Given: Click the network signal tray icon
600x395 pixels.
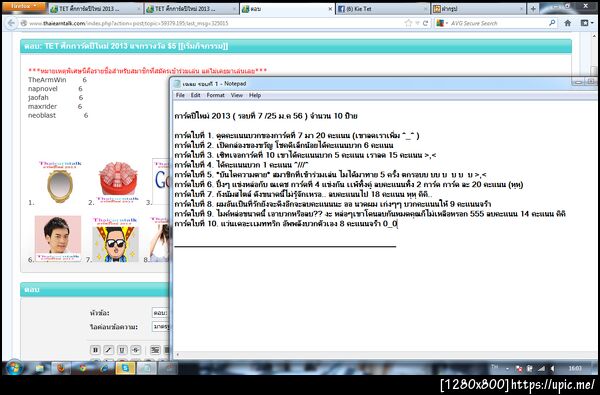Looking at the screenshot, I should (541, 369).
